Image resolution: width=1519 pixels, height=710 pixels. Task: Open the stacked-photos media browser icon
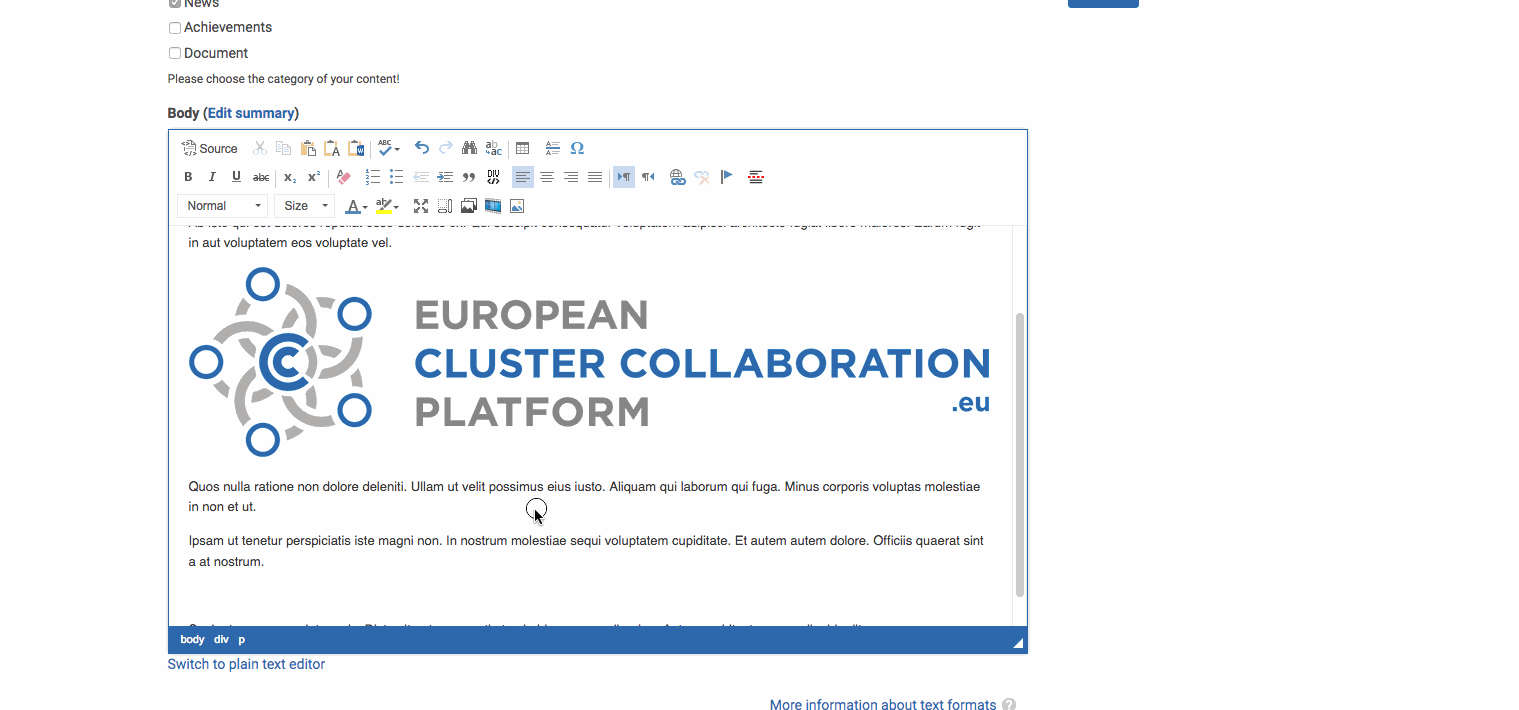(x=469, y=206)
